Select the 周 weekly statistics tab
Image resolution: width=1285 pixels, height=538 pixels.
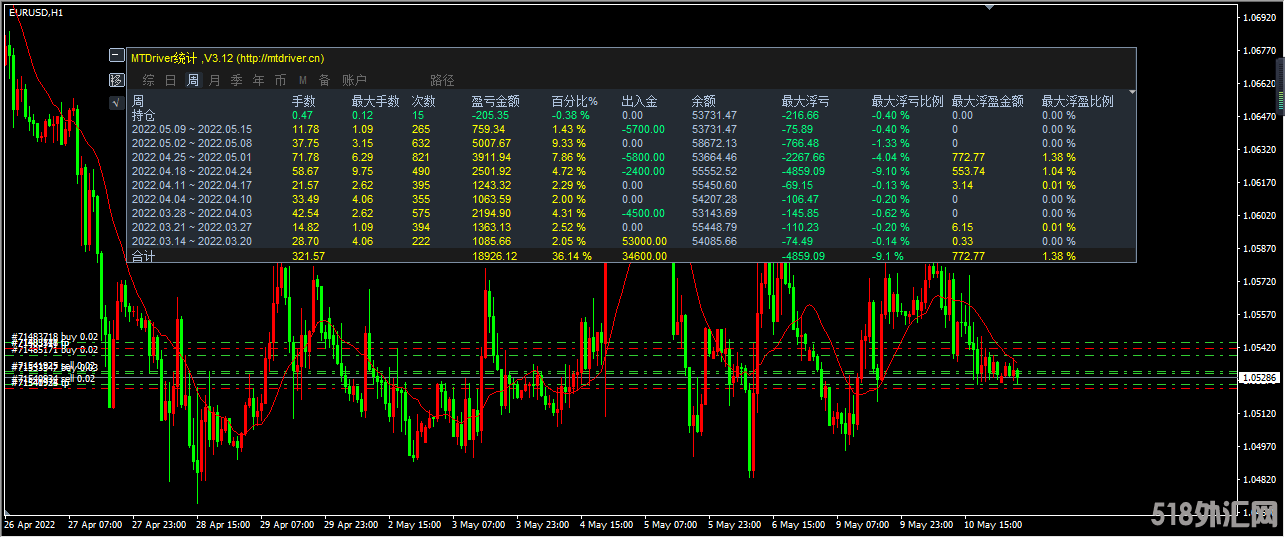192,80
